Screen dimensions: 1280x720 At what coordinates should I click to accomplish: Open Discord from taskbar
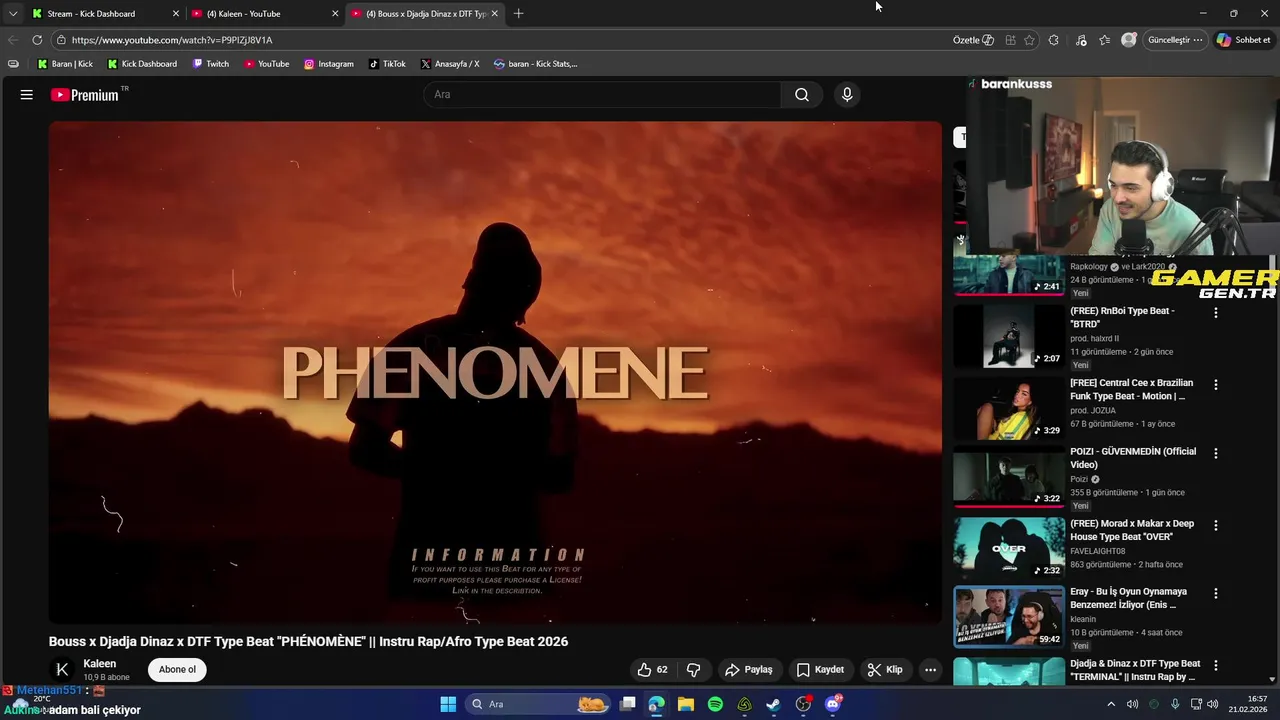[x=833, y=704]
